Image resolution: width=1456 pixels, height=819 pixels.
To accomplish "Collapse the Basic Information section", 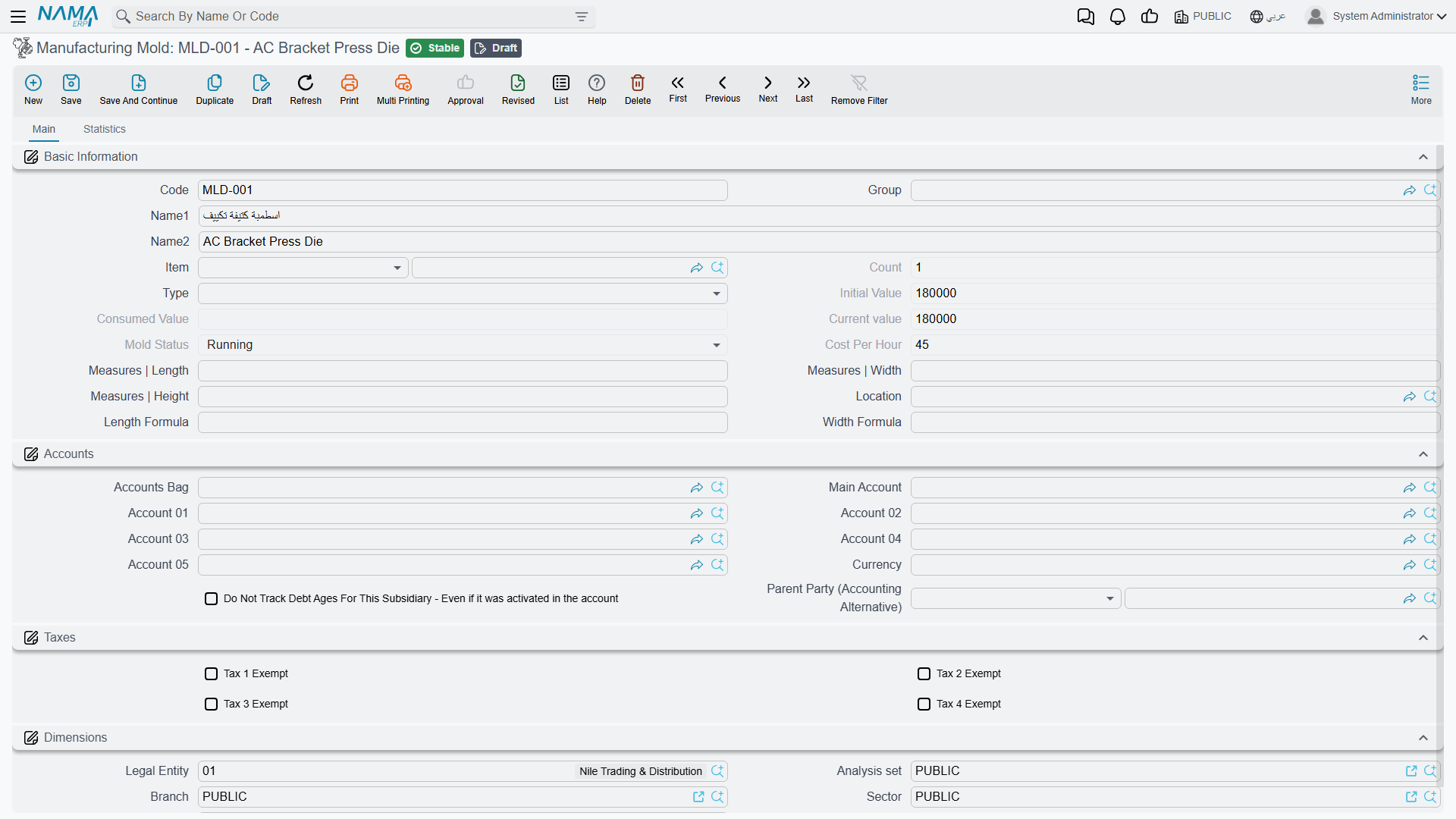I will pyautogui.click(x=1423, y=157).
